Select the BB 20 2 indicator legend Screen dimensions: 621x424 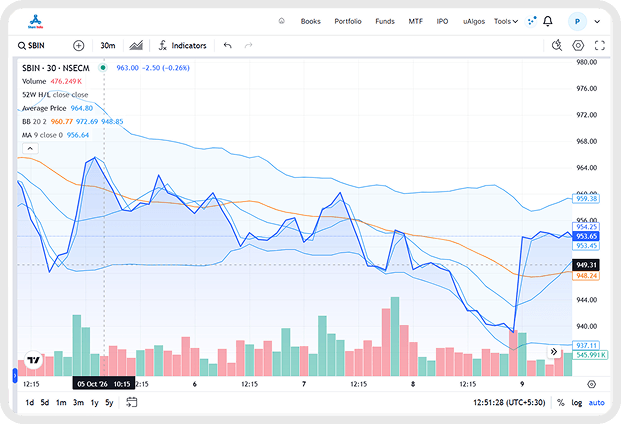click(34, 122)
